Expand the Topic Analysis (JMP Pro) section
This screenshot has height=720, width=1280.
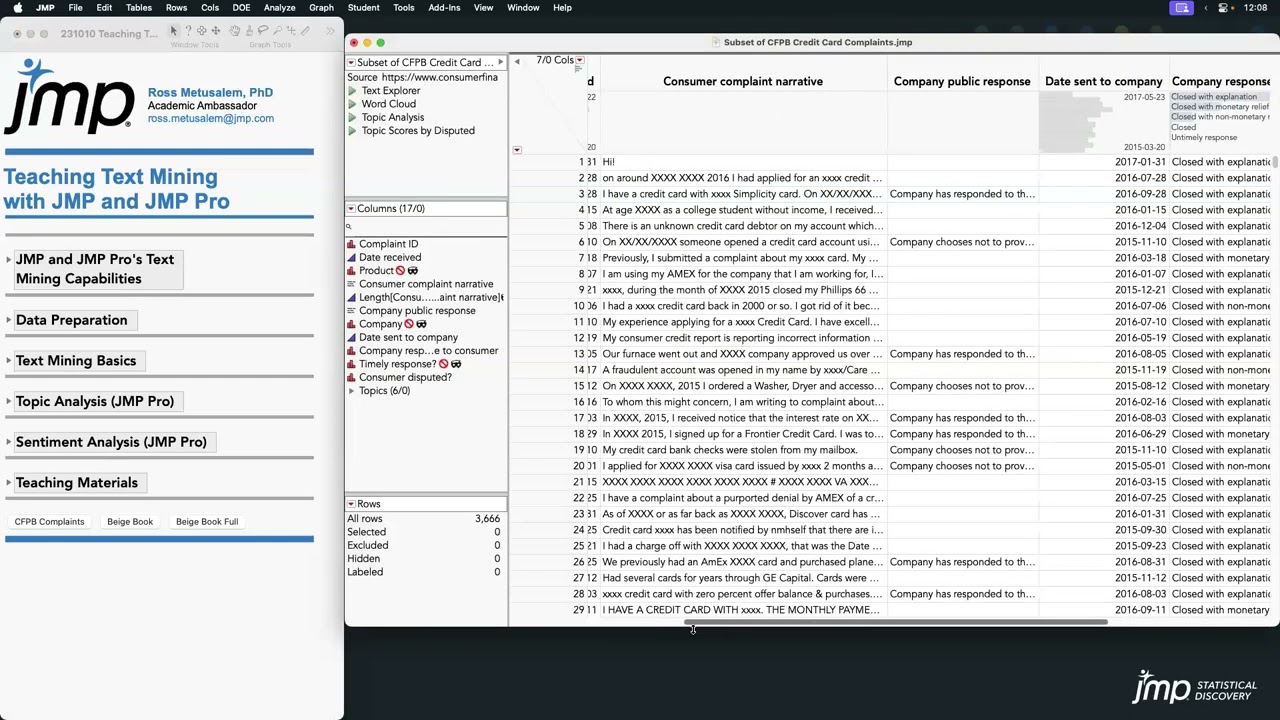(x=9, y=402)
